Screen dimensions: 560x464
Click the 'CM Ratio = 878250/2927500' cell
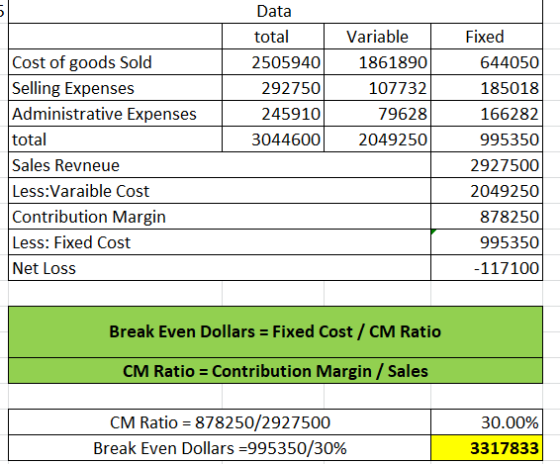tap(219, 422)
